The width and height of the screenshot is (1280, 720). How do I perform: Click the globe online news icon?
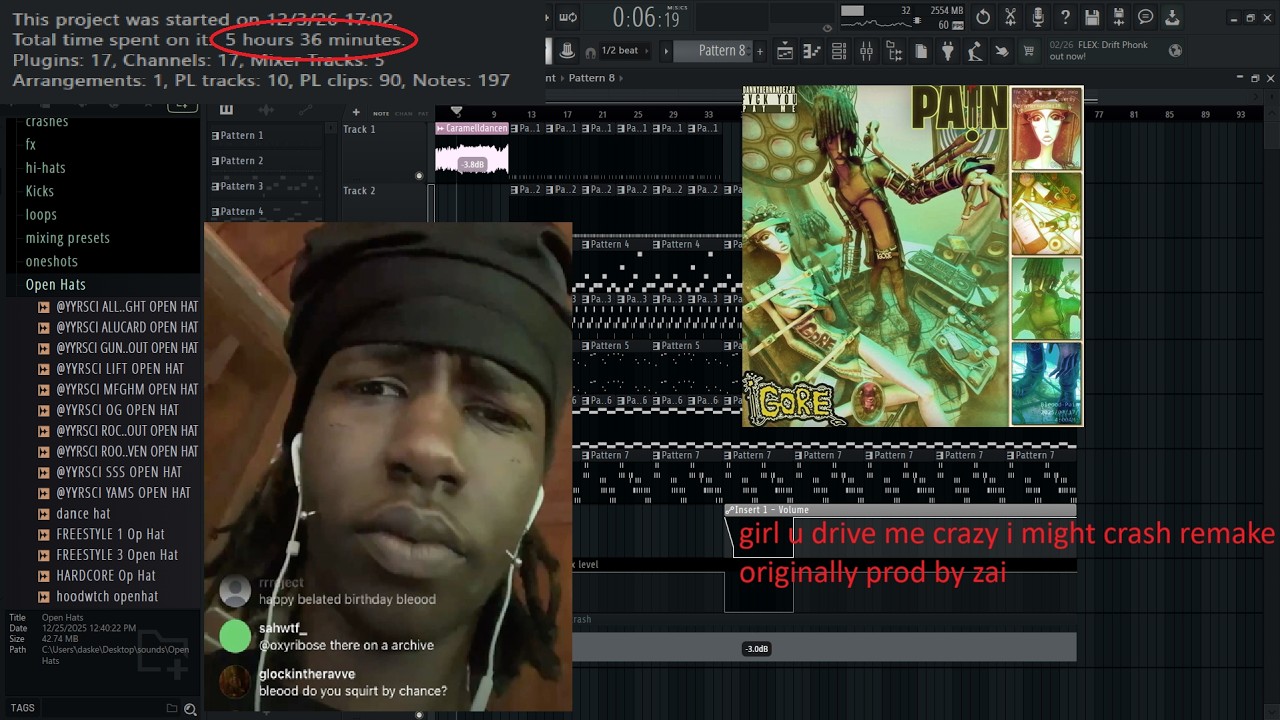1175,50
